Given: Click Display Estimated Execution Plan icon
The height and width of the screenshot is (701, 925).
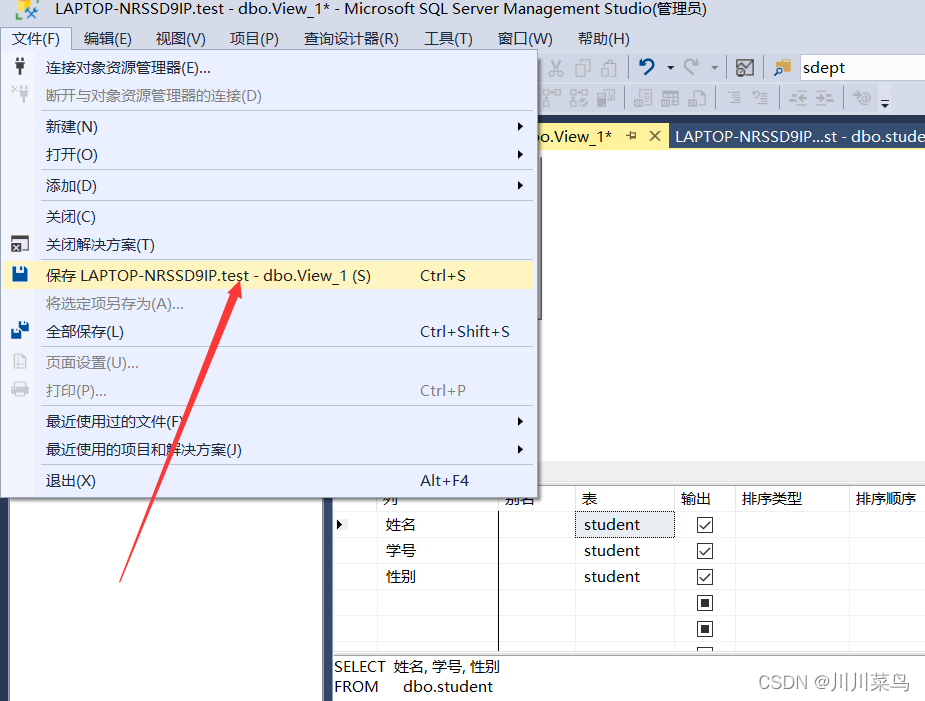Looking at the screenshot, I should click(552, 98).
